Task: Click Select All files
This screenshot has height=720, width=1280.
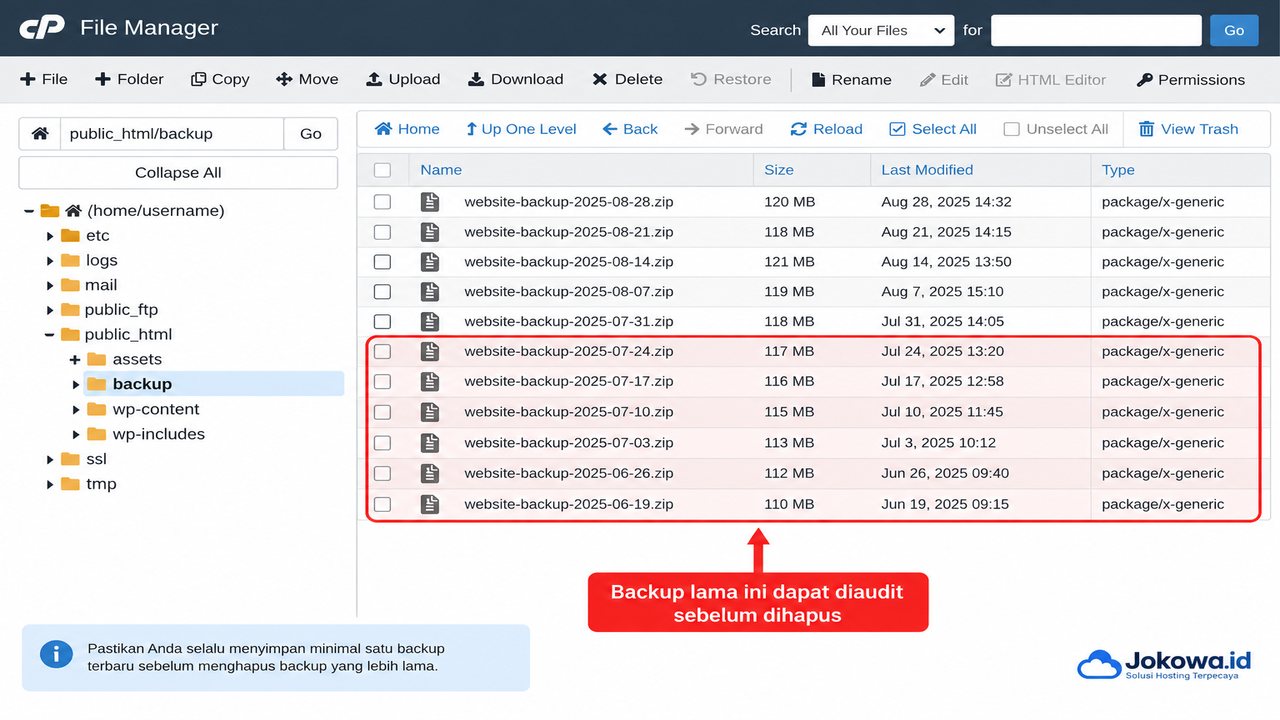Action: (x=933, y=129)
